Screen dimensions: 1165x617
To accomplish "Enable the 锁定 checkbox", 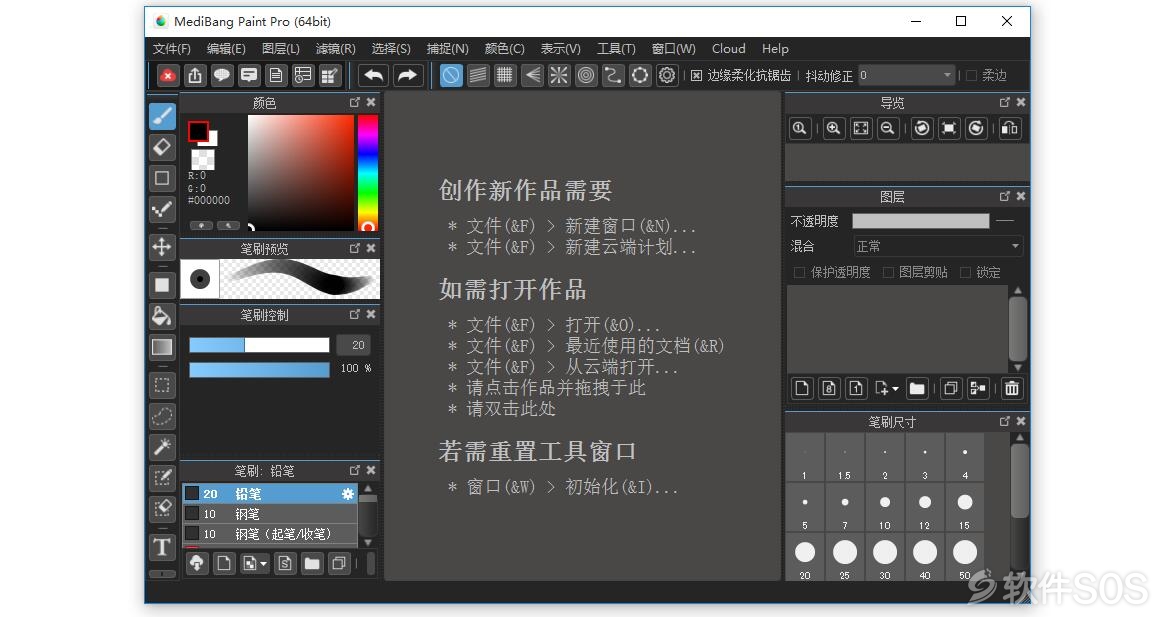I will click(x=966, y=273).
